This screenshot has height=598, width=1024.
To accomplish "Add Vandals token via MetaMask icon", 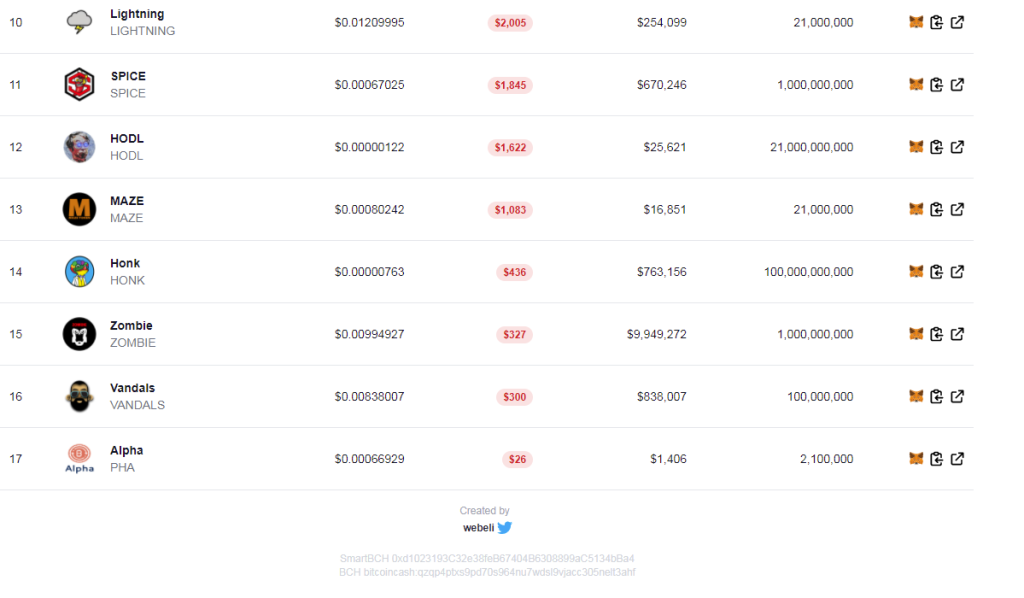I will click(916, 396).
